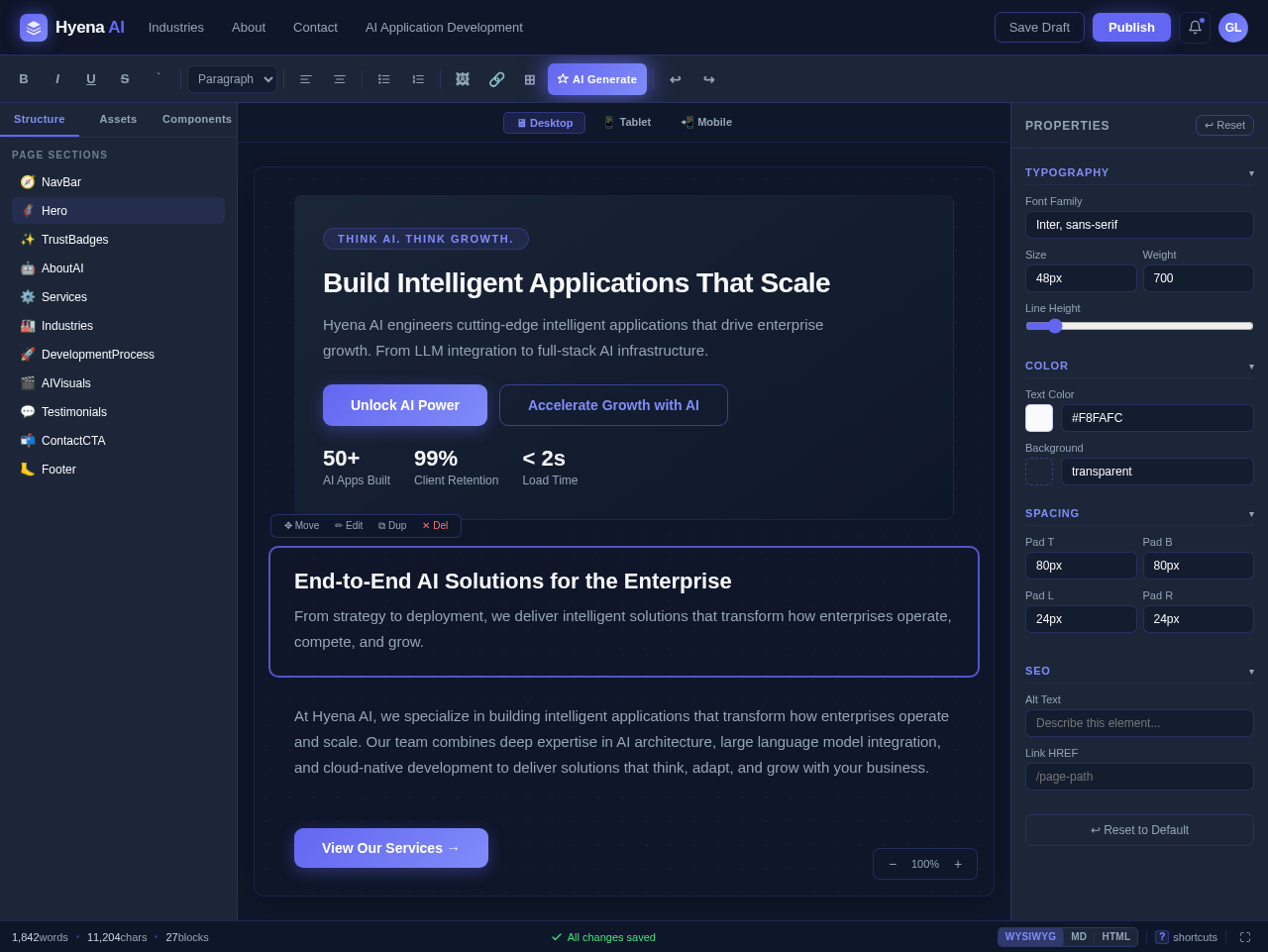The image size is (1268, 952).
Task: Switch preview to Desktop
Action: click(x=544, y=123)
